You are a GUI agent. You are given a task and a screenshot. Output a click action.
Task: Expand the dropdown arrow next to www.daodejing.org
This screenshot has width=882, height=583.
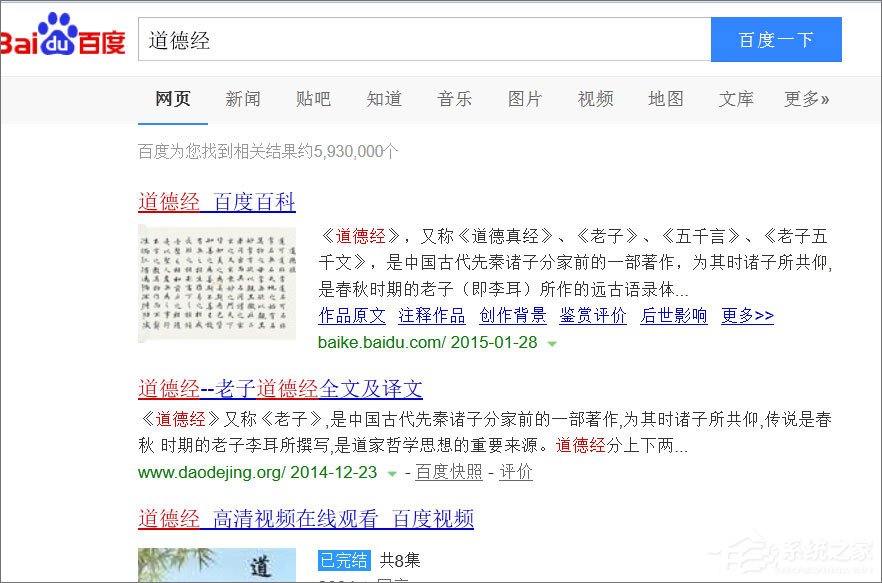[x=392, y=474]
